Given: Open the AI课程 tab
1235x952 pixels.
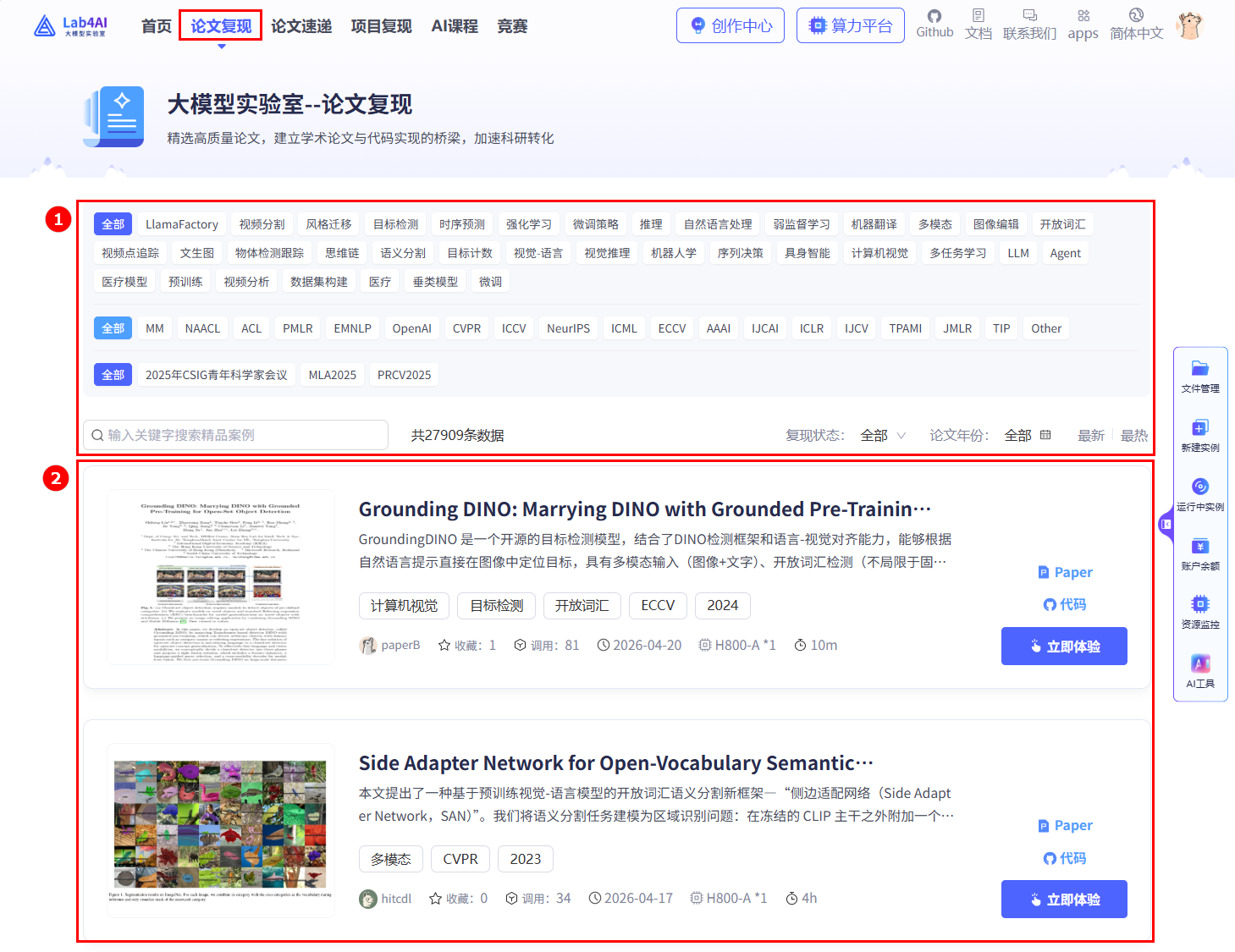Looking at the screenshot, I should tap(455, 26).
